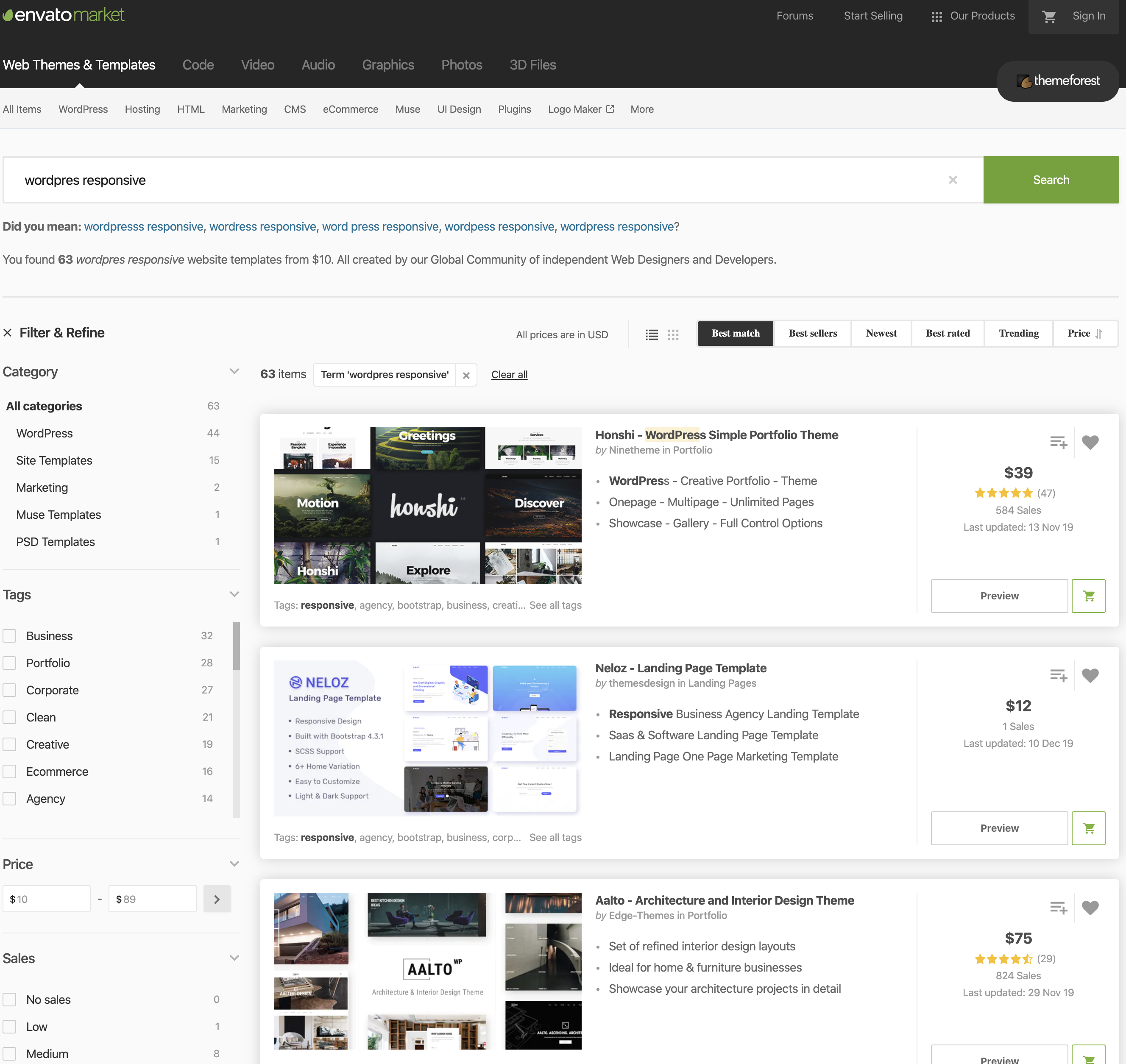Screen dimensions: 1126x1064
Task: Add Honshi theme to a collection
Action: pyautogui.click(x=1058, y=442)
